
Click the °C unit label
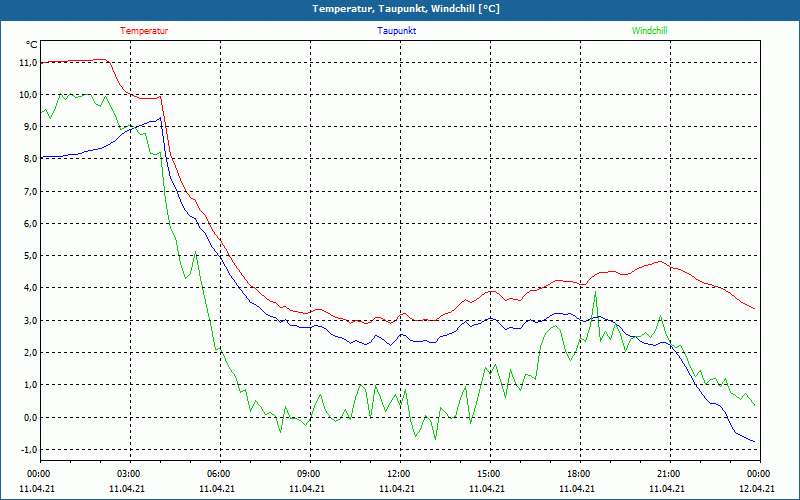click(x=32, y=45)
